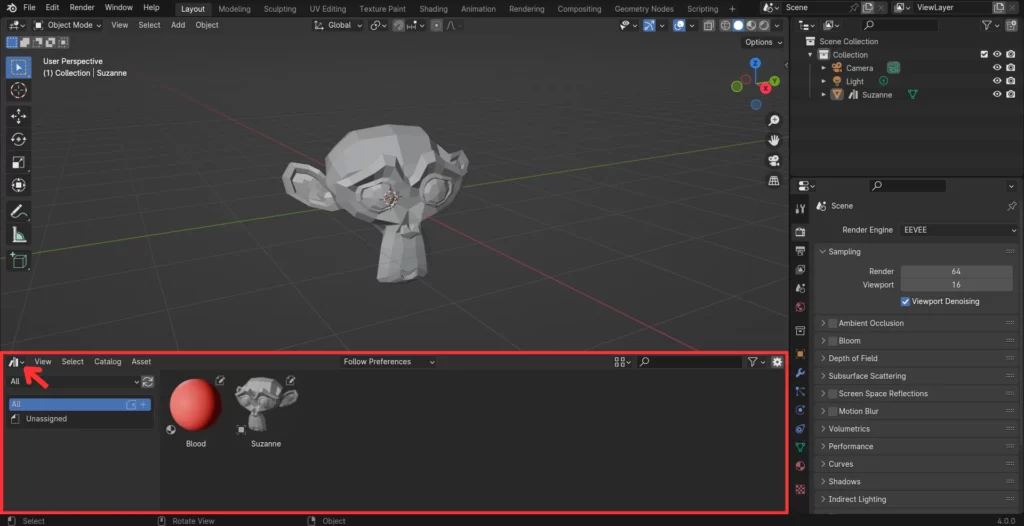
Task: Switch to the Geometry Nodes workspace tab
Action: click(644, 9)
